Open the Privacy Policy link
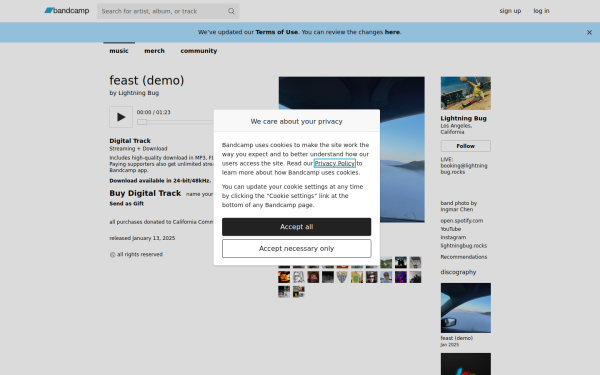Viewport: 600px width, 375px height. click(x=334, y=163)
